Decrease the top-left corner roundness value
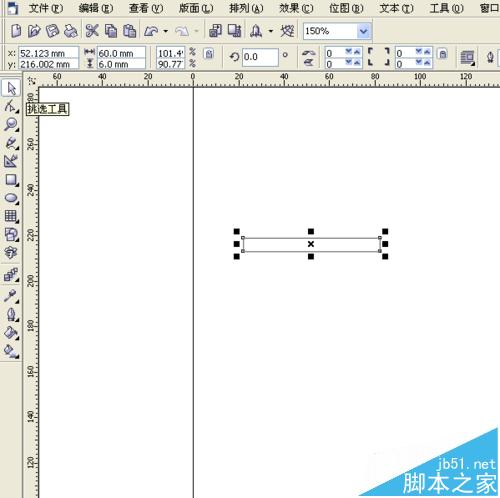This screenshot has height=498, width=500. [349, 52]
